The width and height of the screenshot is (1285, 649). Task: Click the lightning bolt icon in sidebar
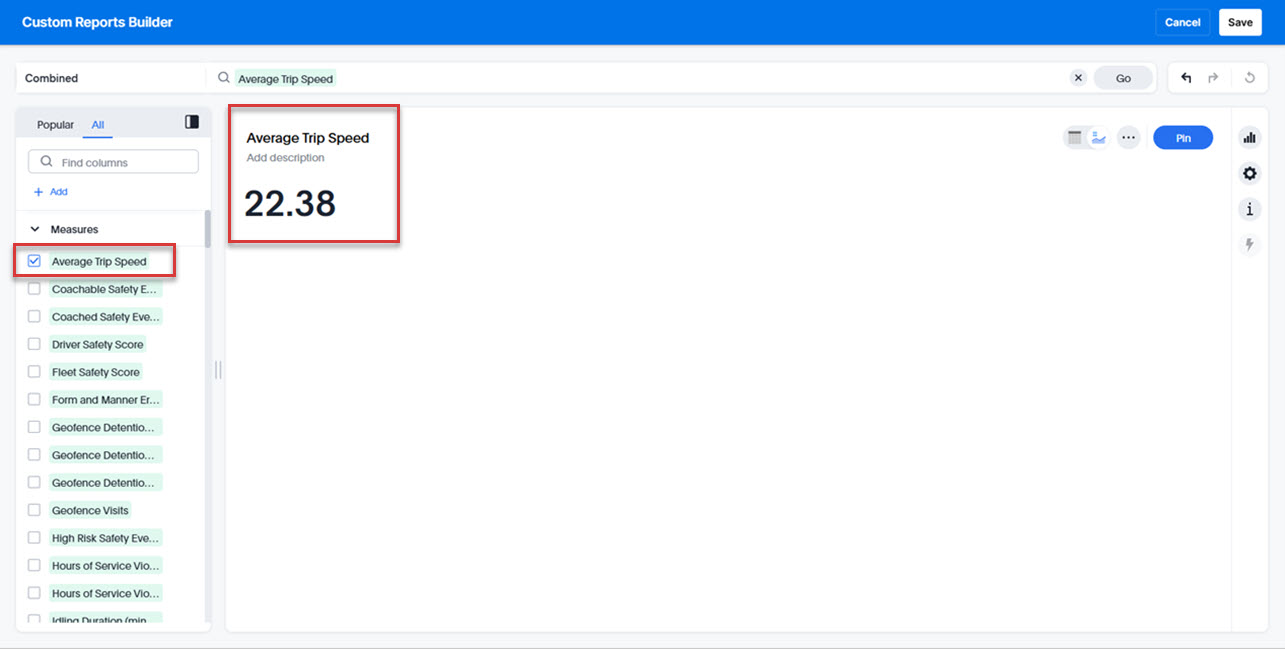coord(1249,245)
